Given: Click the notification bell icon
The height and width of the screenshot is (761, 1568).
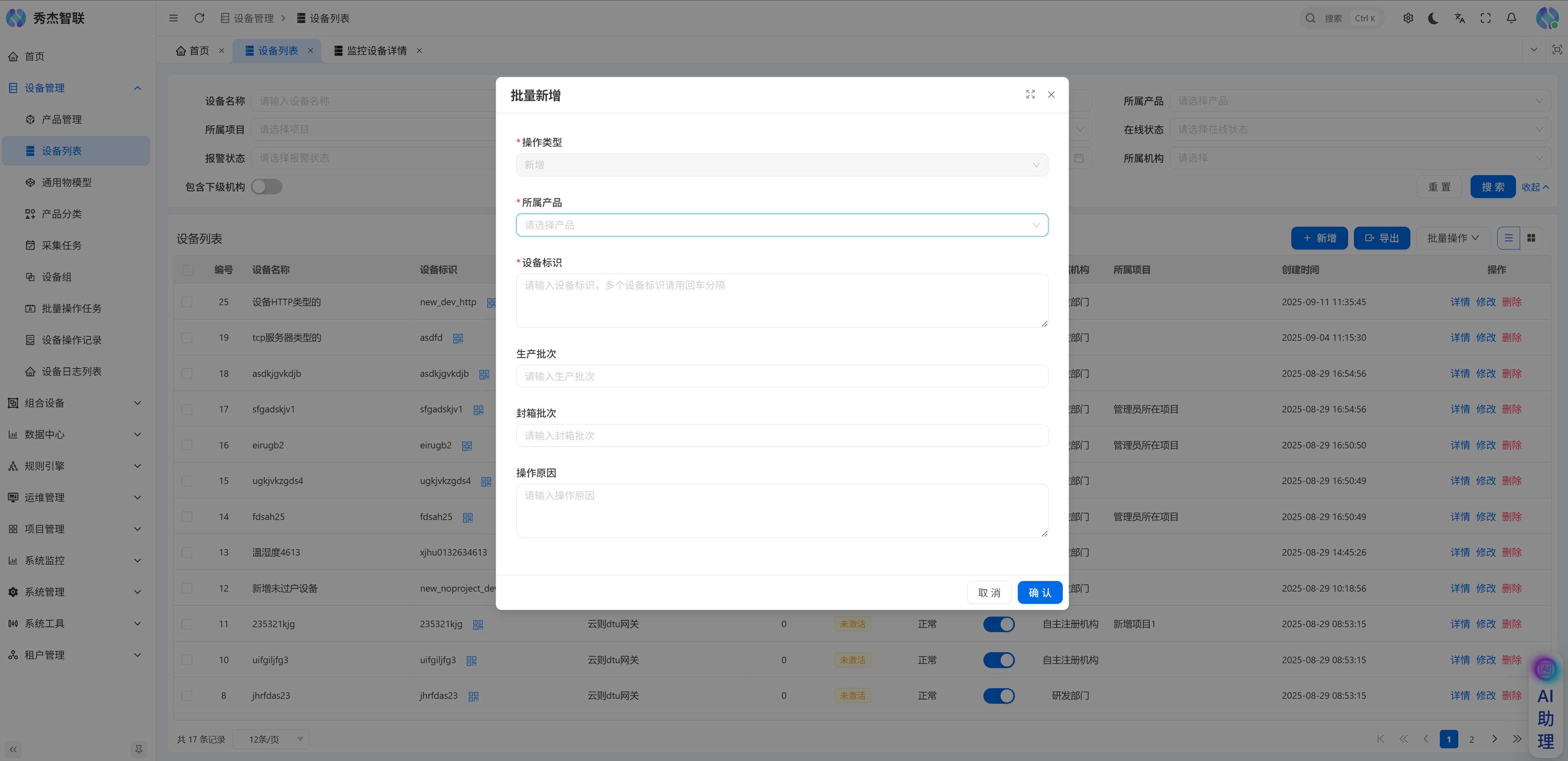Looking at the screenshot, I should (1511, 18).
